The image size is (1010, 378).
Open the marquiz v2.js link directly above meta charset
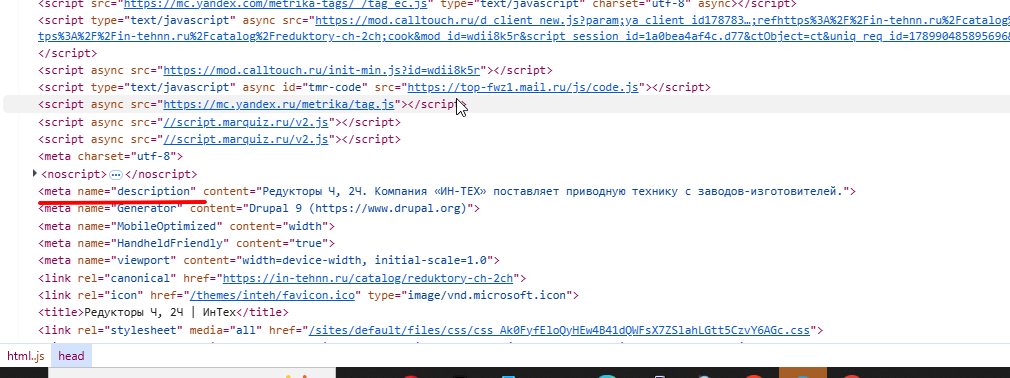245,139
